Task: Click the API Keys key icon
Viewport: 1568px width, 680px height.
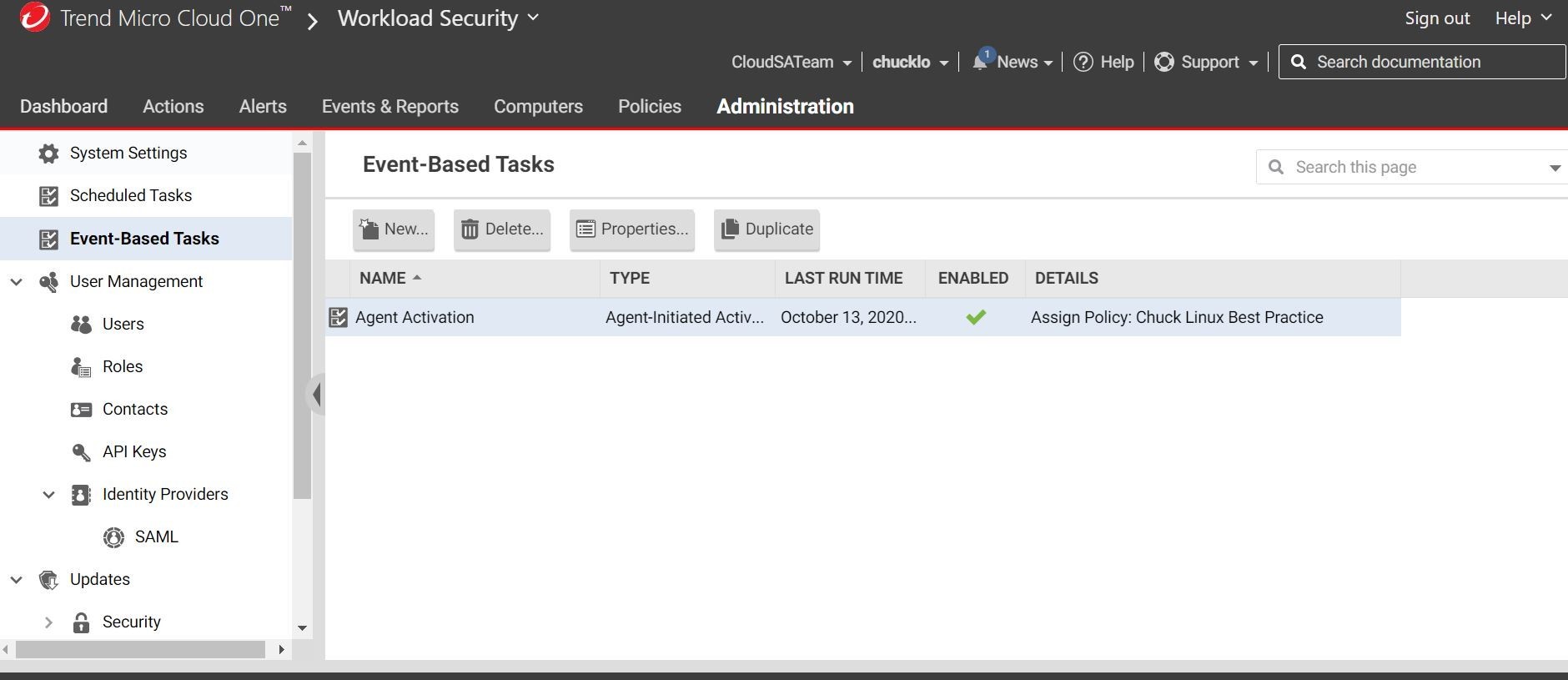Action: pos(81,452)
